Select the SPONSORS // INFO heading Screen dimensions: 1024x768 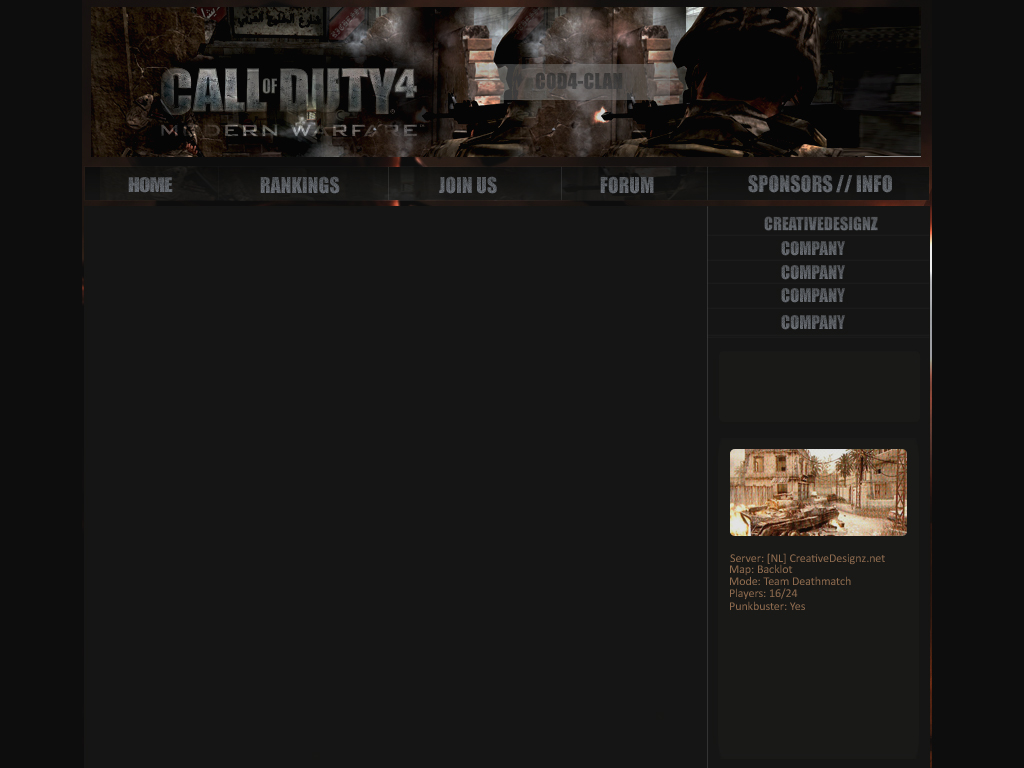coord(820,184)
